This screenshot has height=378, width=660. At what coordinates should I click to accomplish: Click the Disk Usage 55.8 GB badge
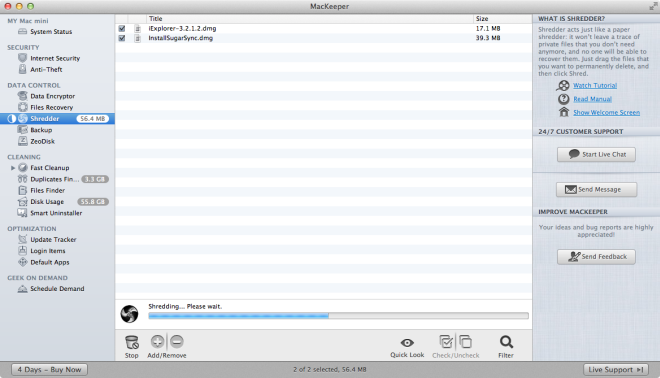click(93, 202)
